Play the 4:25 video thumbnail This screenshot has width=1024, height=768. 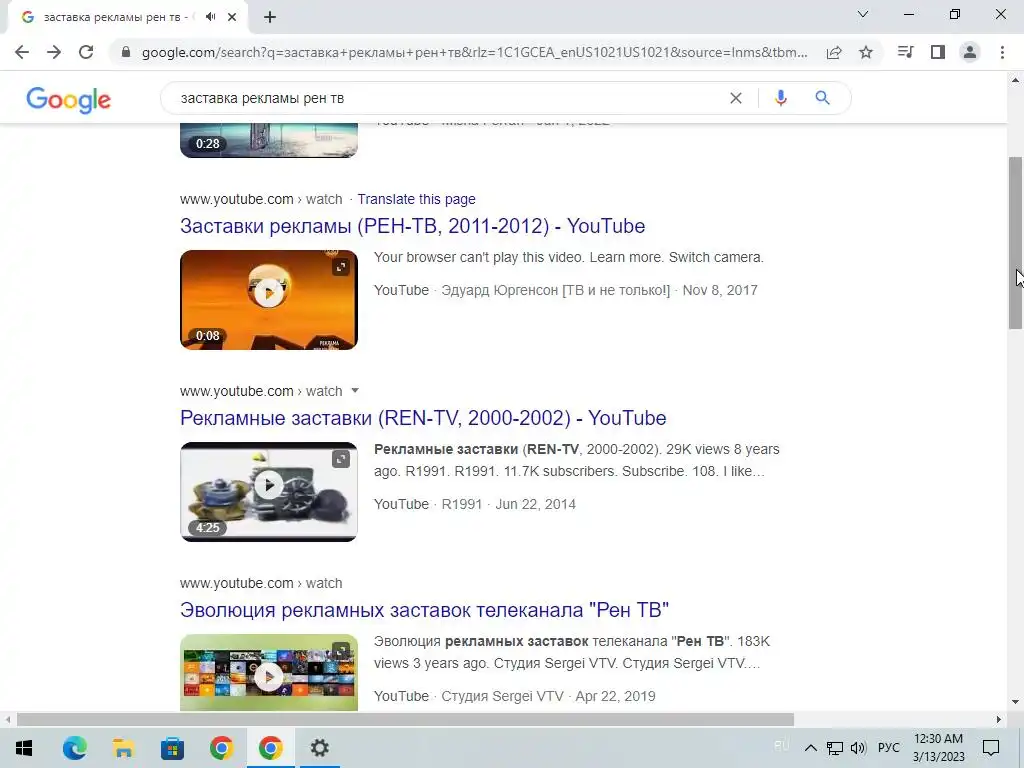tap(268, 491)
